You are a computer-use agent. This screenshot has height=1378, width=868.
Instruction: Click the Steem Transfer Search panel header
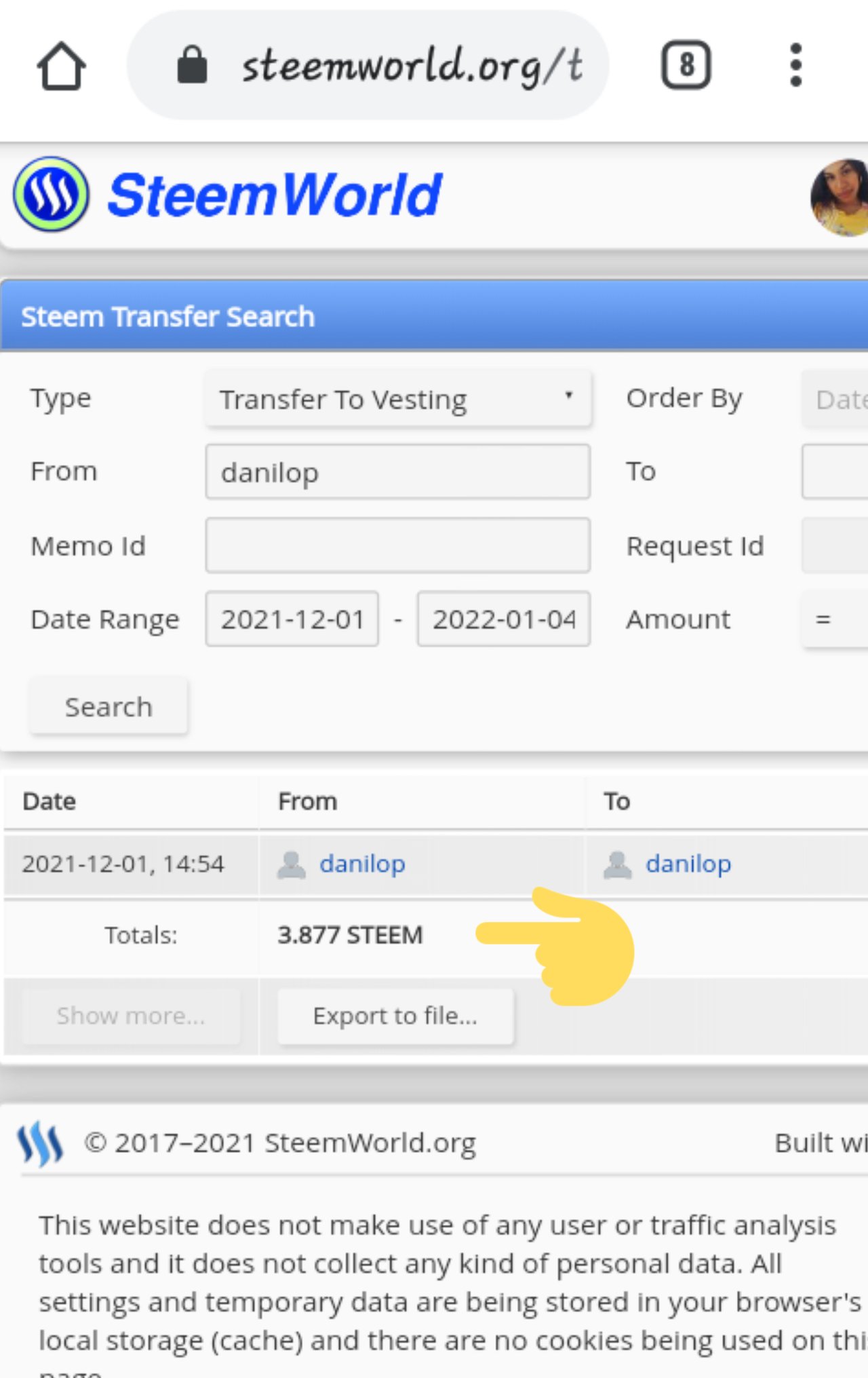pos(434,316)
